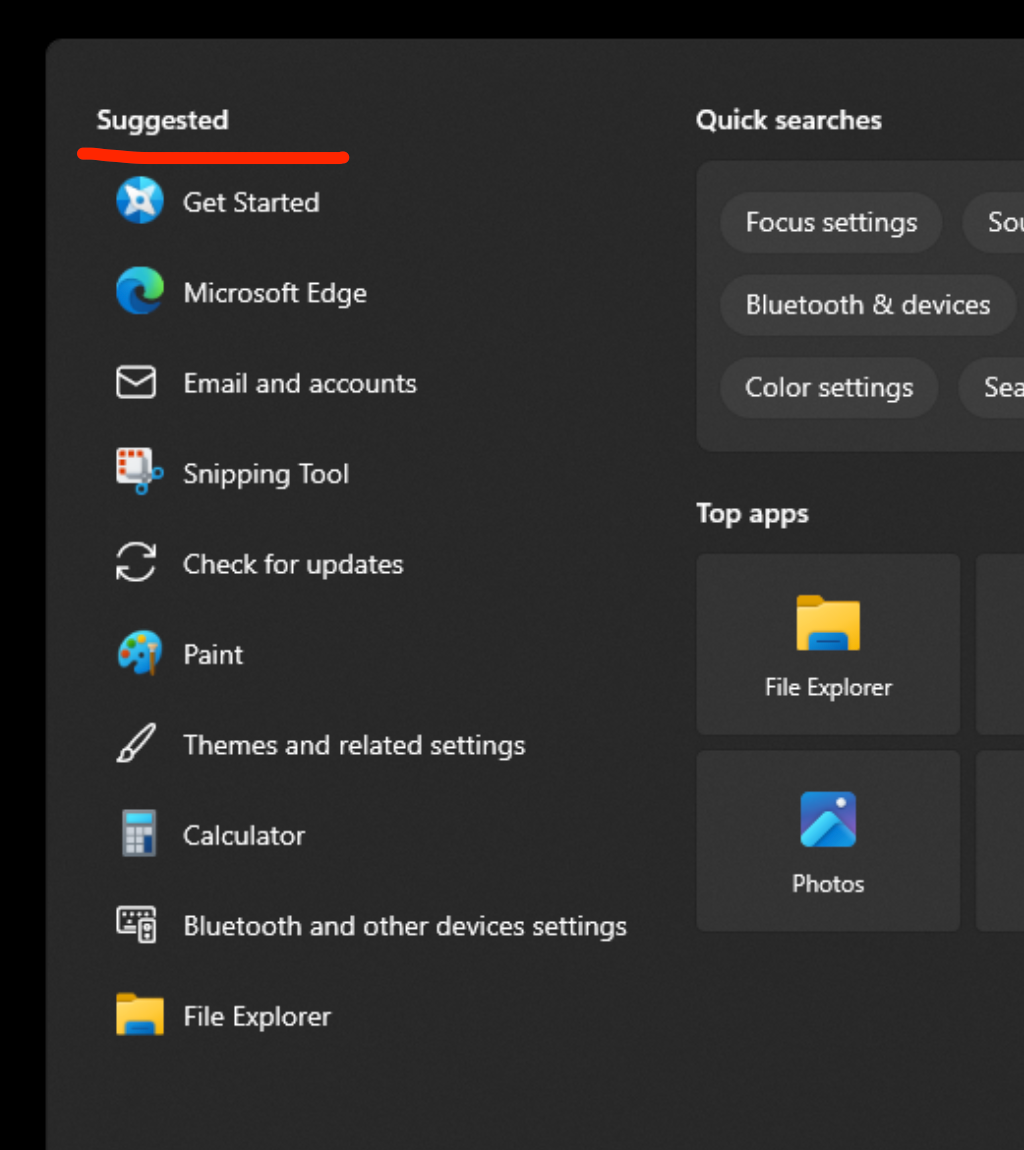Open Photos from Top apps
1024x1150 pixels.
coord(828,840)
